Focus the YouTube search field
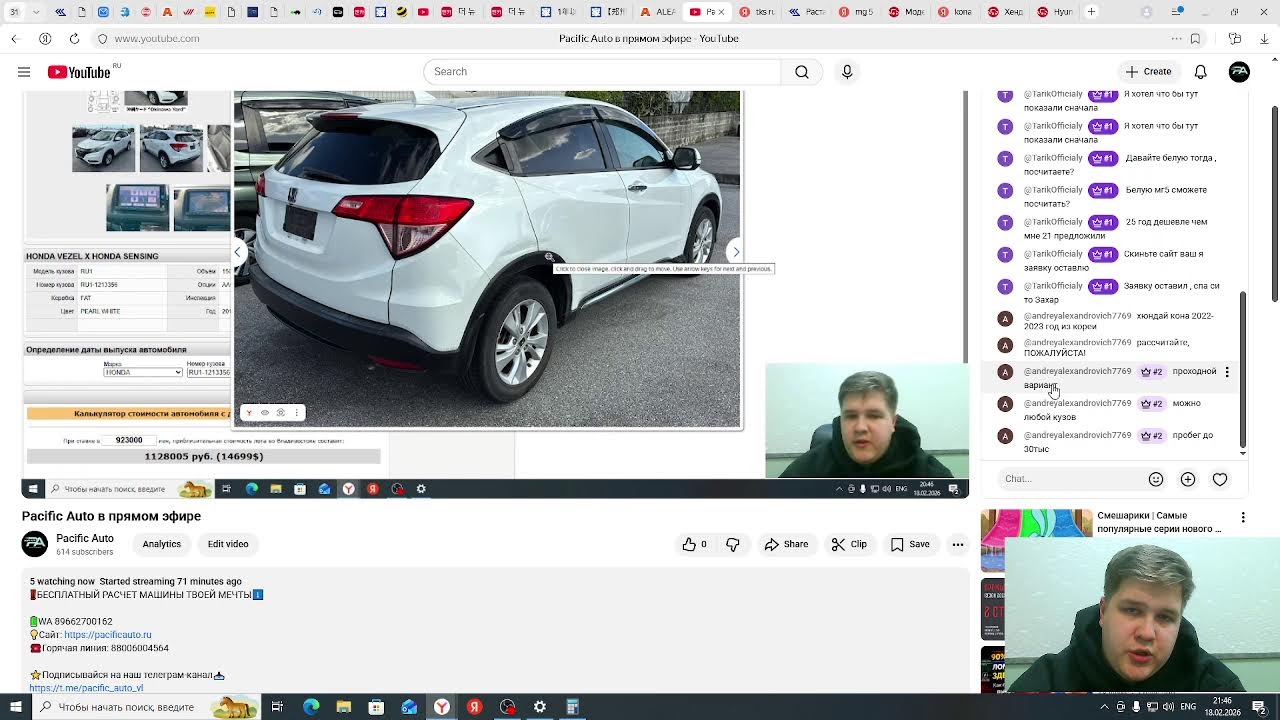 [x=602, y=72]
